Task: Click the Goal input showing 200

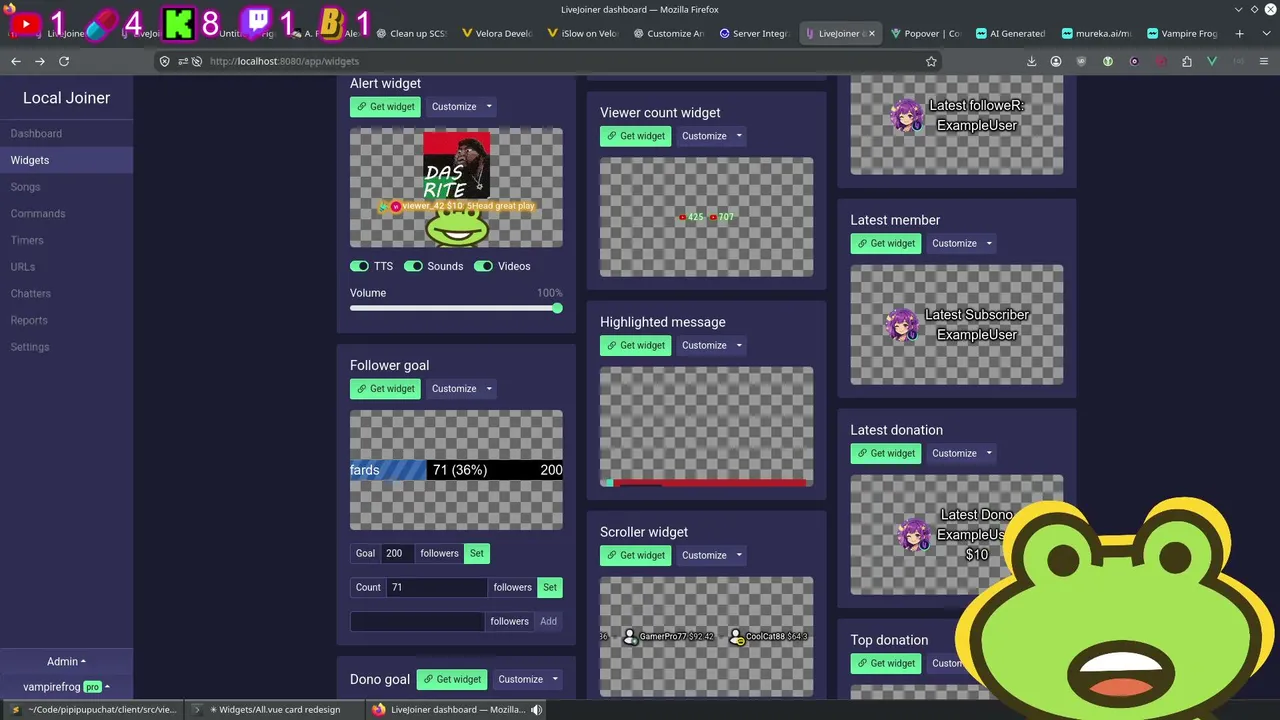Action: tap(397, 553)
